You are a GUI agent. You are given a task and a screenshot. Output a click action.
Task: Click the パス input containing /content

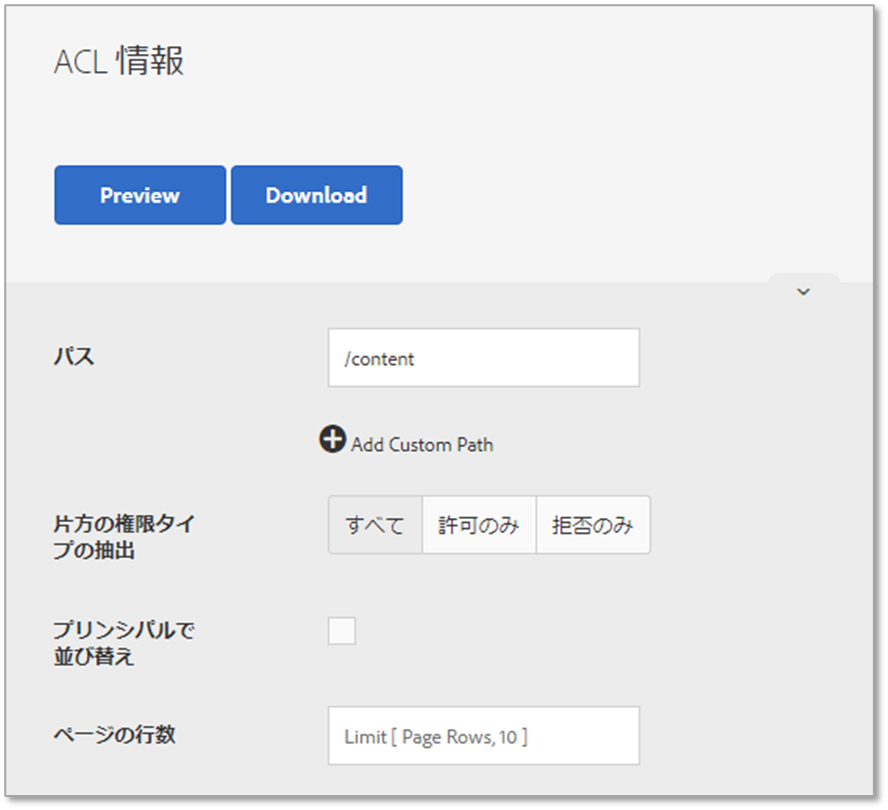tap(483, 357)
